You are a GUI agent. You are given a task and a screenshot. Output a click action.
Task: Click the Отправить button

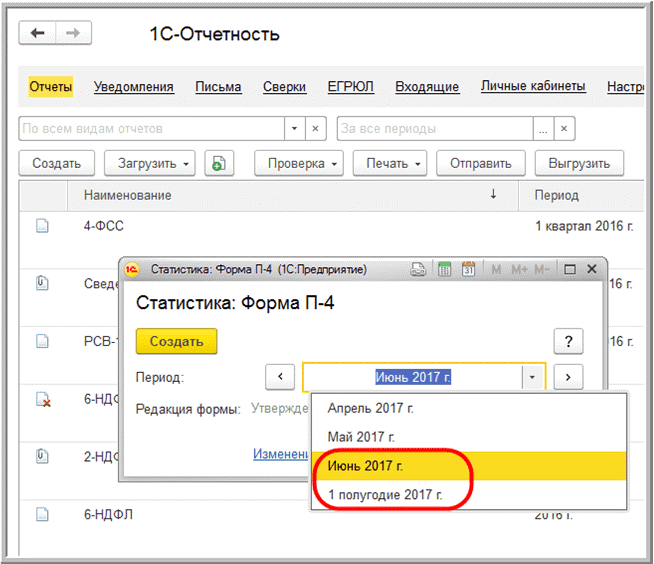[x=480, y=163]
